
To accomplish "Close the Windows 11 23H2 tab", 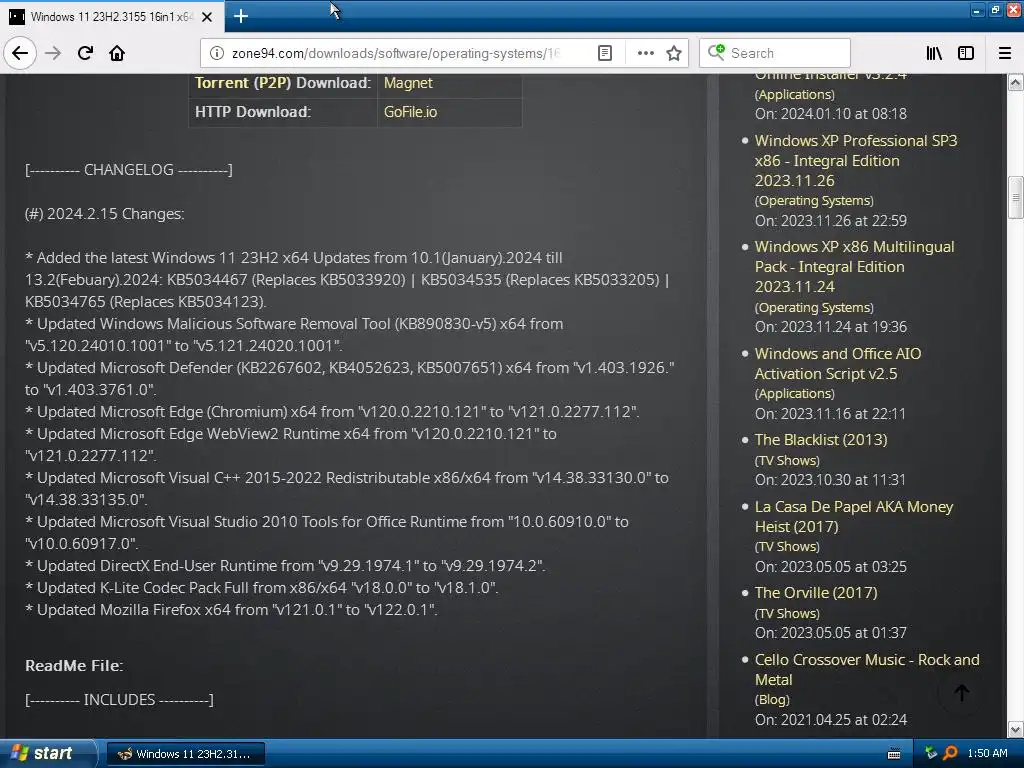I will 207,17.
